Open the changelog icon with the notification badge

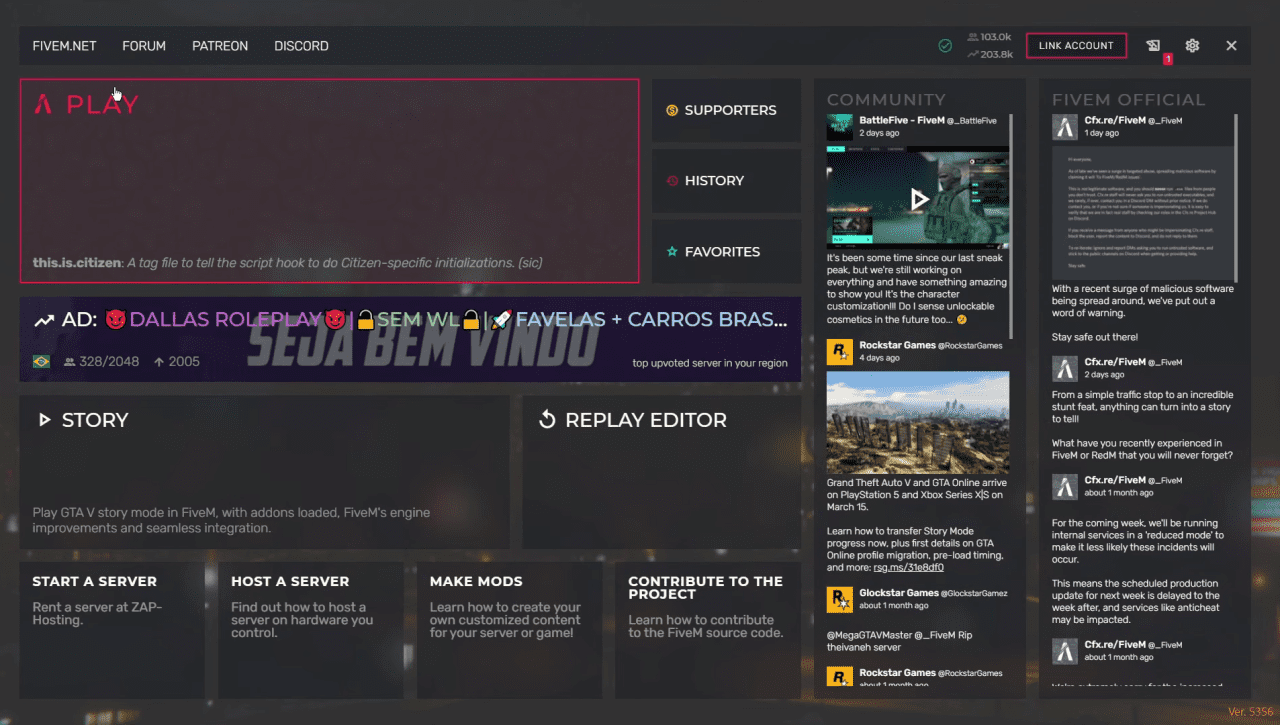point(1154,46)
